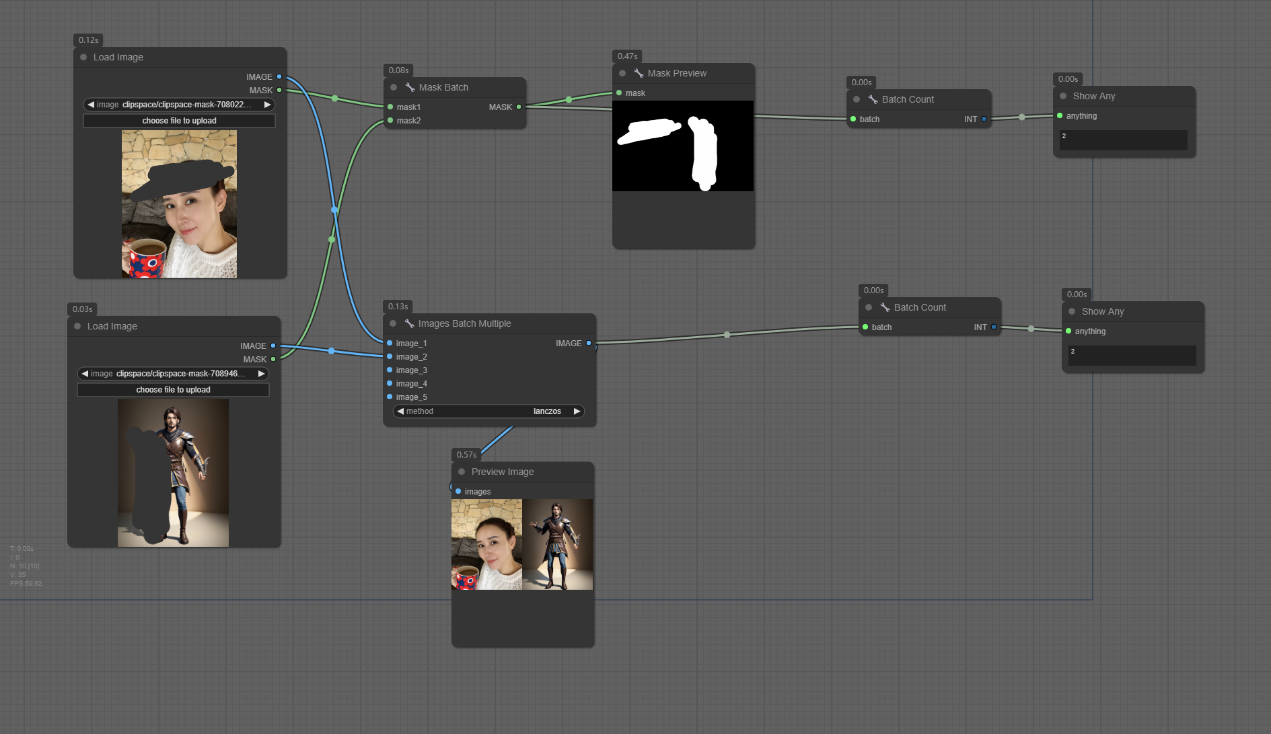Collapse the Preview Image node via title dot
This screenshot has width=1271, height=734.
[x=461, y=472]
